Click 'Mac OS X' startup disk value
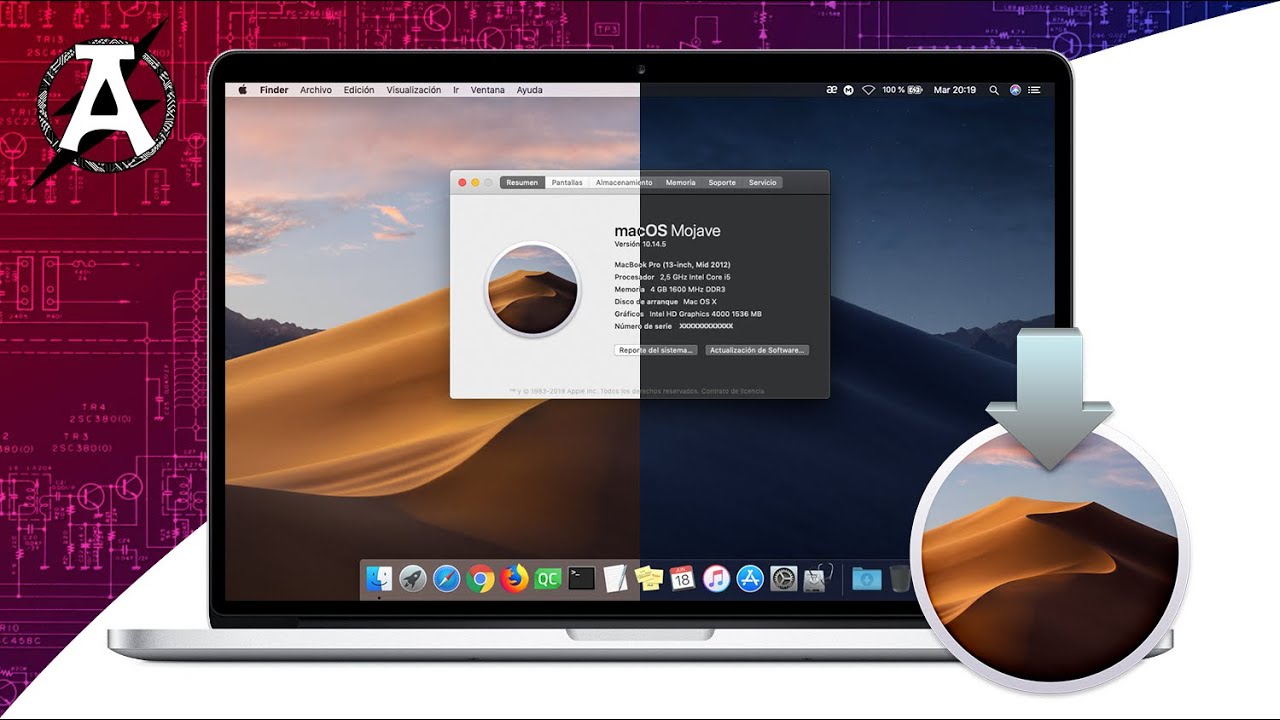Screen dimensions: 1280x720 coord(700,301)
